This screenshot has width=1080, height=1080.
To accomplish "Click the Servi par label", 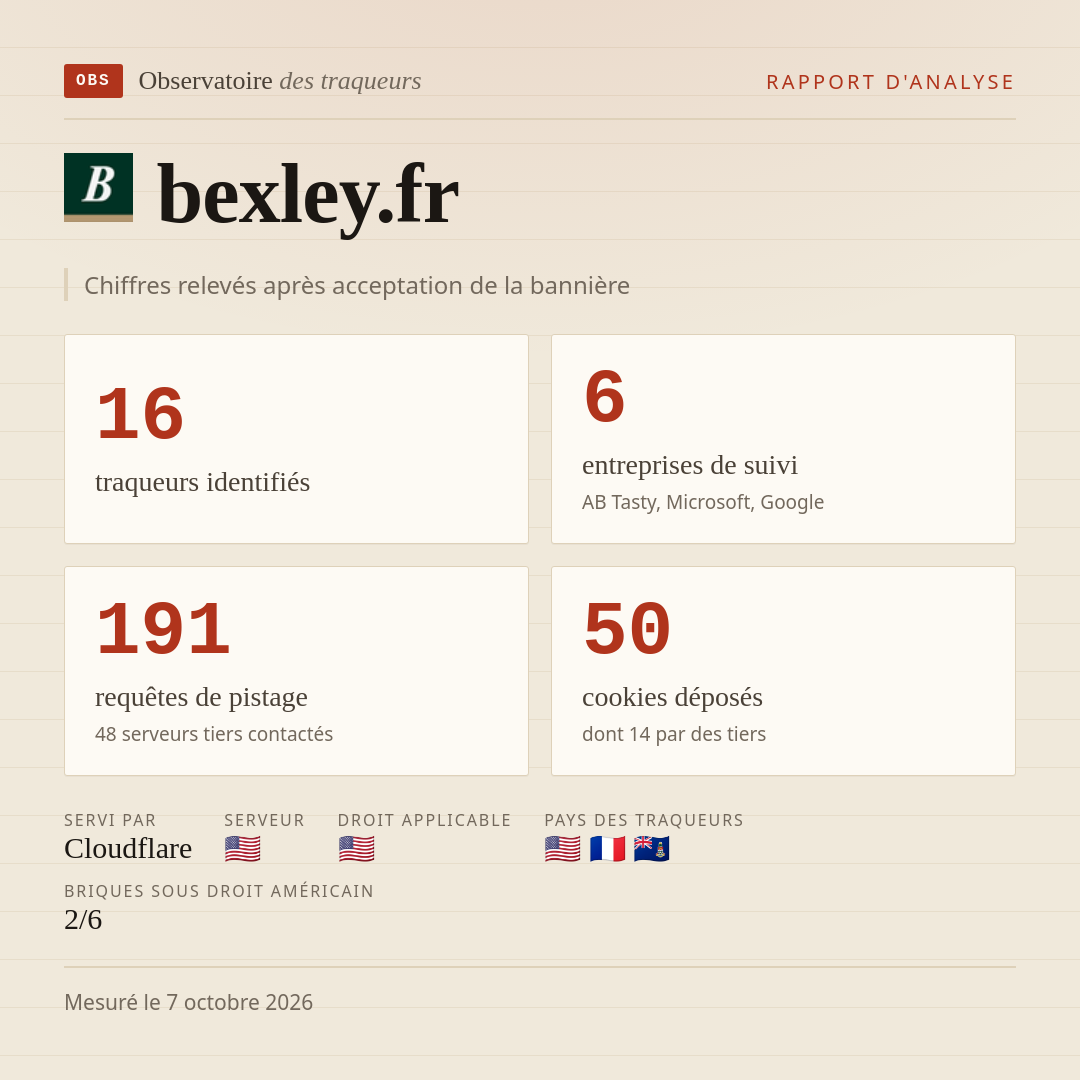I will coord(110,820).
